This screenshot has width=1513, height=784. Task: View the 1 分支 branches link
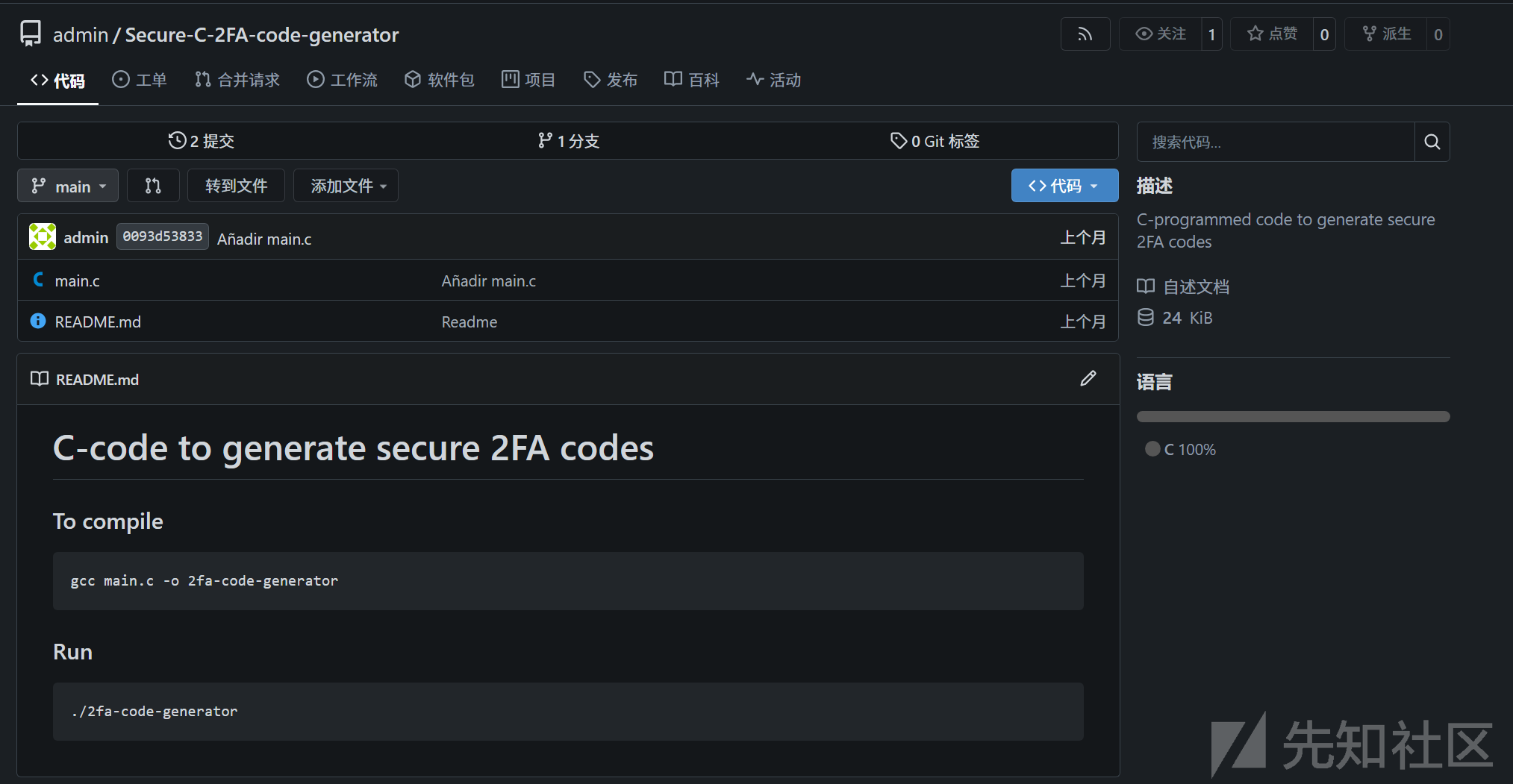click(x=568, y=141)
